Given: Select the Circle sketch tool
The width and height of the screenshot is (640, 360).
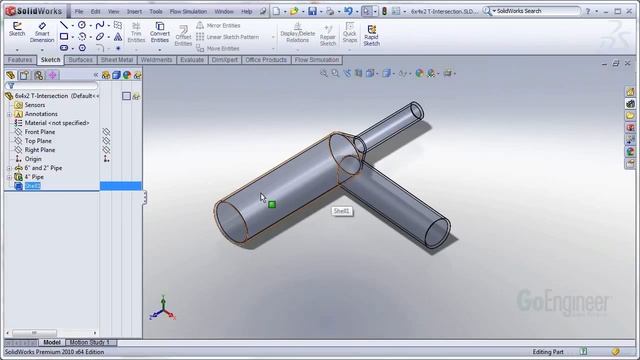Looking at the screenshot, I should pos(82,25).
